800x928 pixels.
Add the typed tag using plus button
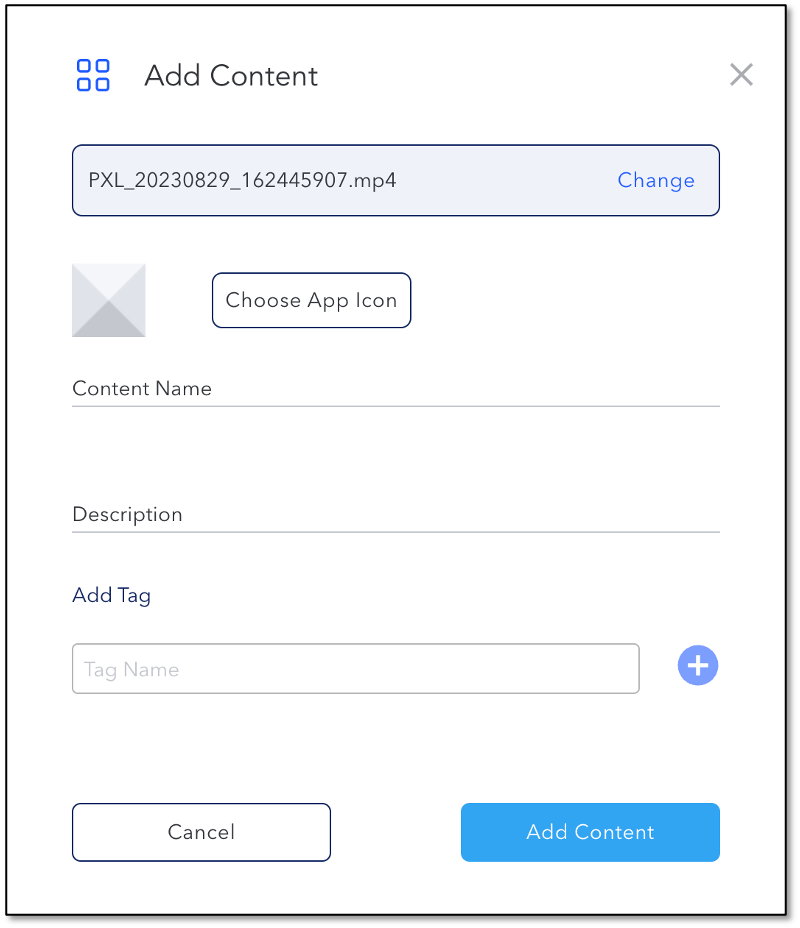[x=698, y=665]
